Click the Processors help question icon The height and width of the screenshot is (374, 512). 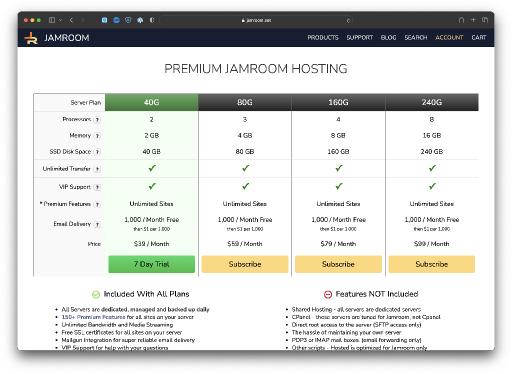[97, 120]
